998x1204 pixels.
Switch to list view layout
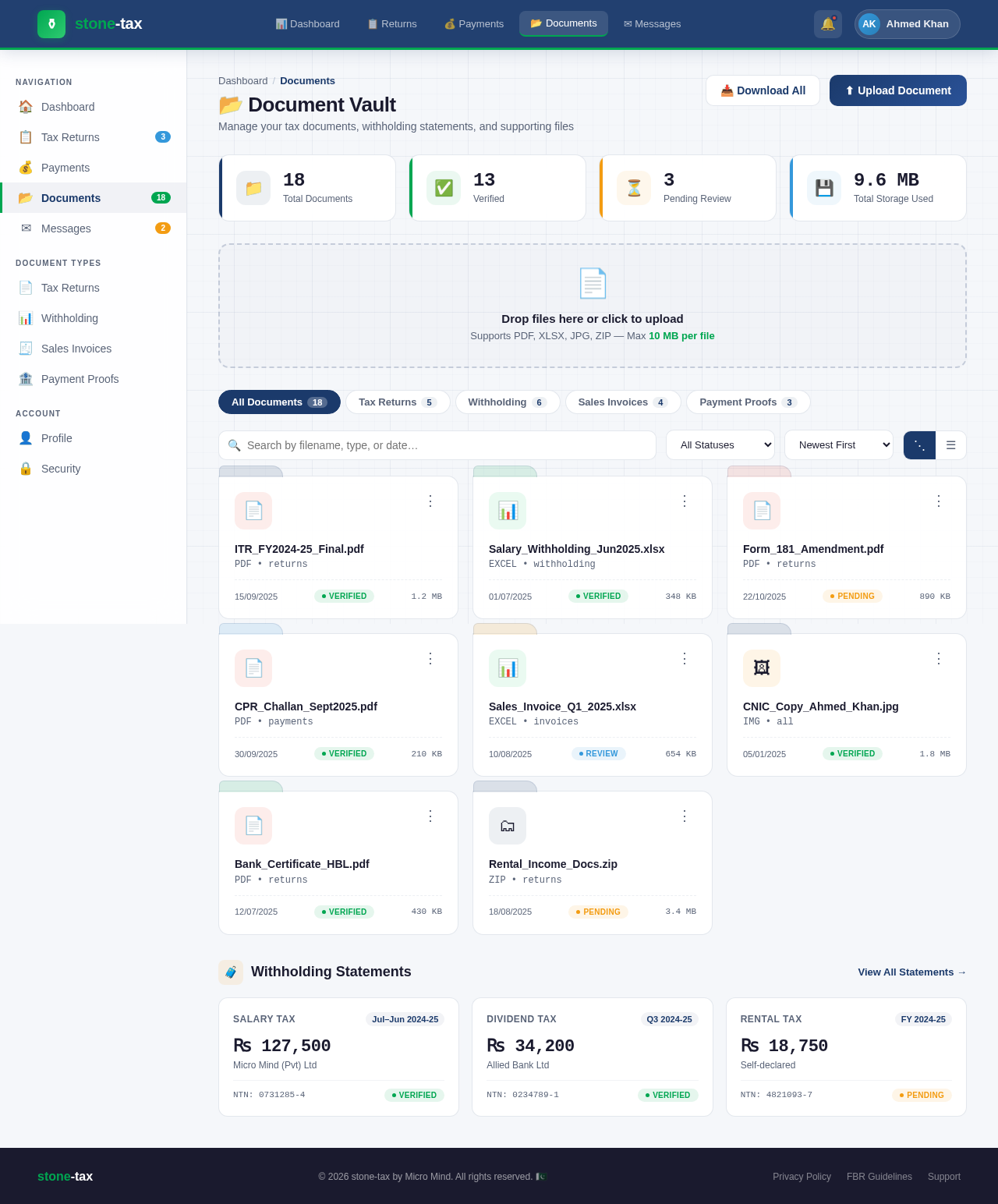pos(950,445)
